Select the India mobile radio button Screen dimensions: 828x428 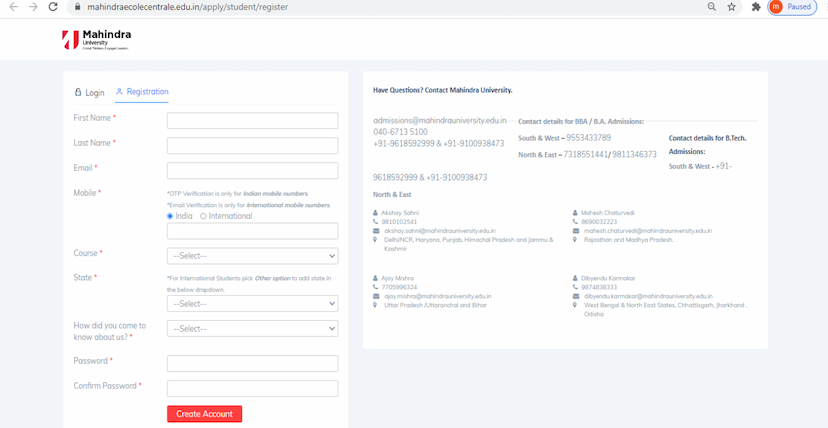(170, 216)
